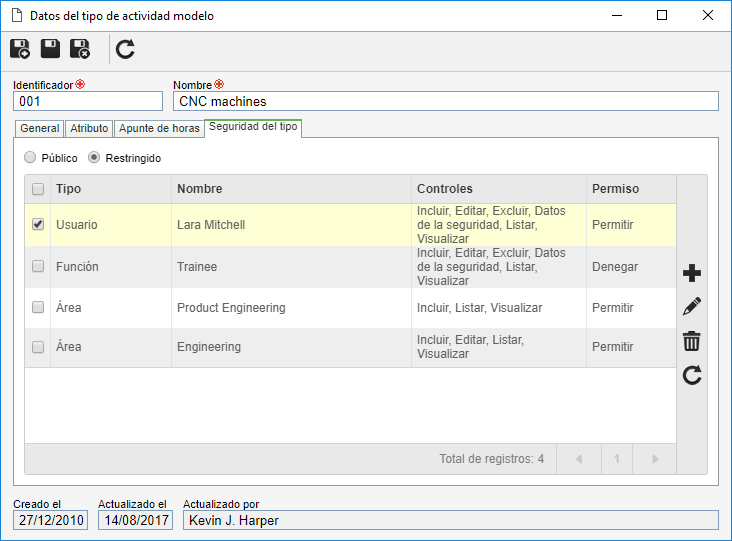The width and height of the screenshot is (732, 541).
Task: Switch to the Atributo tab
Action: click(89, 128)
